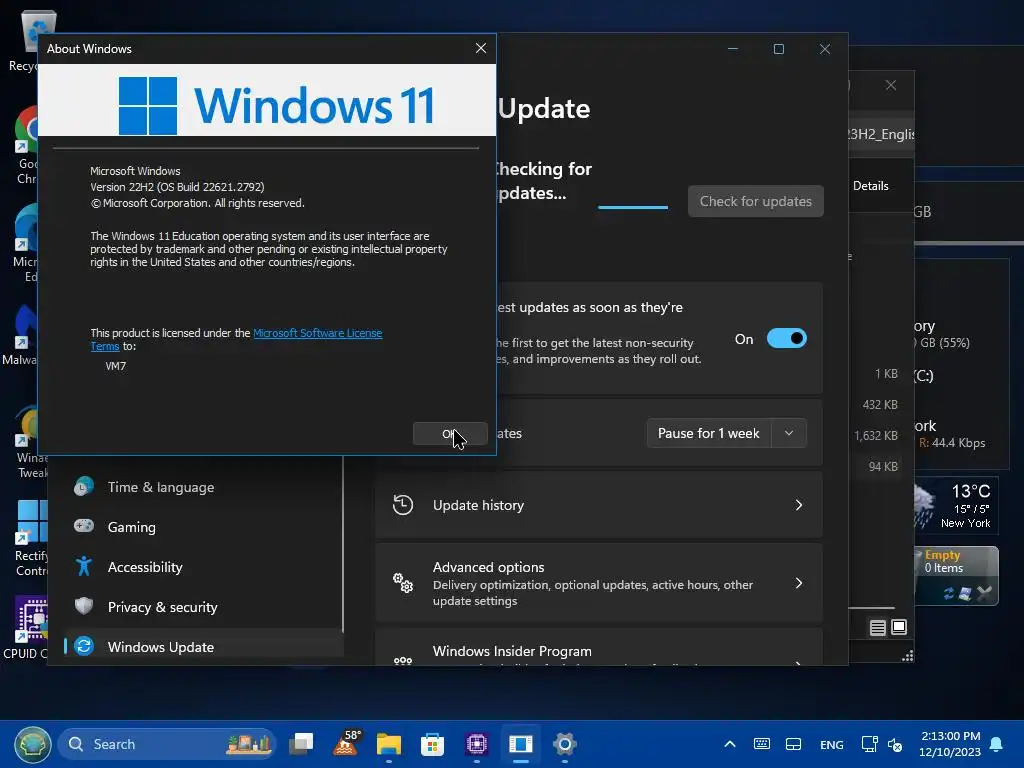Show hidden tray icons chevron
Screen dimensions: 1024x768
[x=730, y=744]
